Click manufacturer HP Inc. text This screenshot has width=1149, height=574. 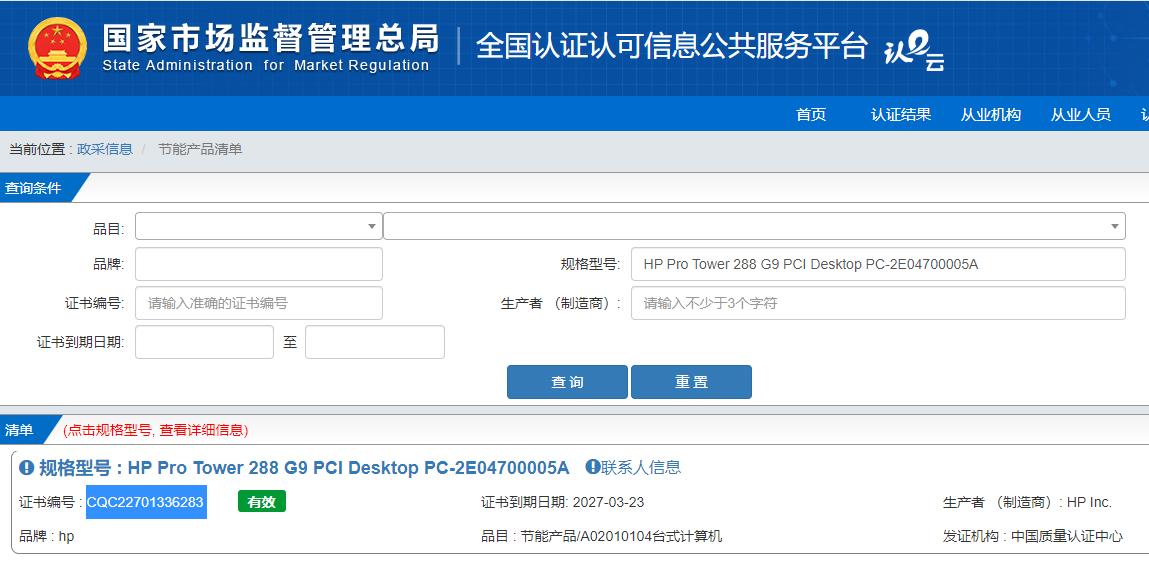tap(1089, 502)
